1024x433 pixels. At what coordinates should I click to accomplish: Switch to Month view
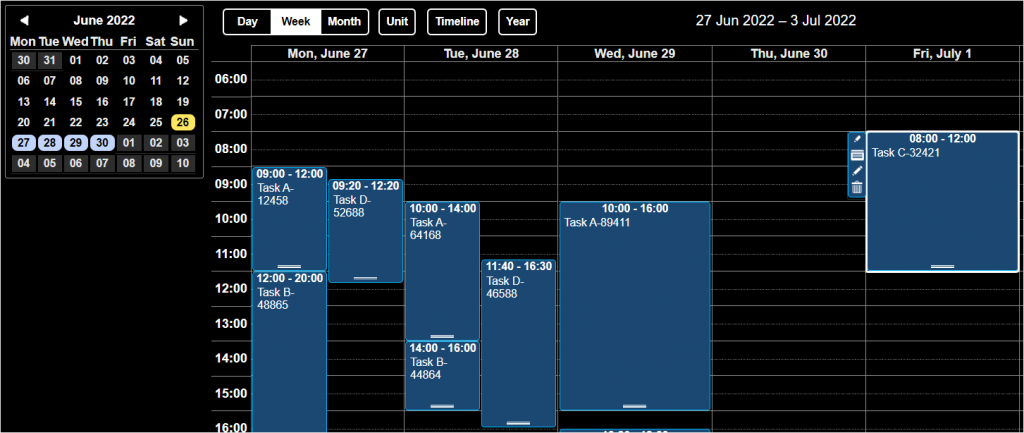344,22
